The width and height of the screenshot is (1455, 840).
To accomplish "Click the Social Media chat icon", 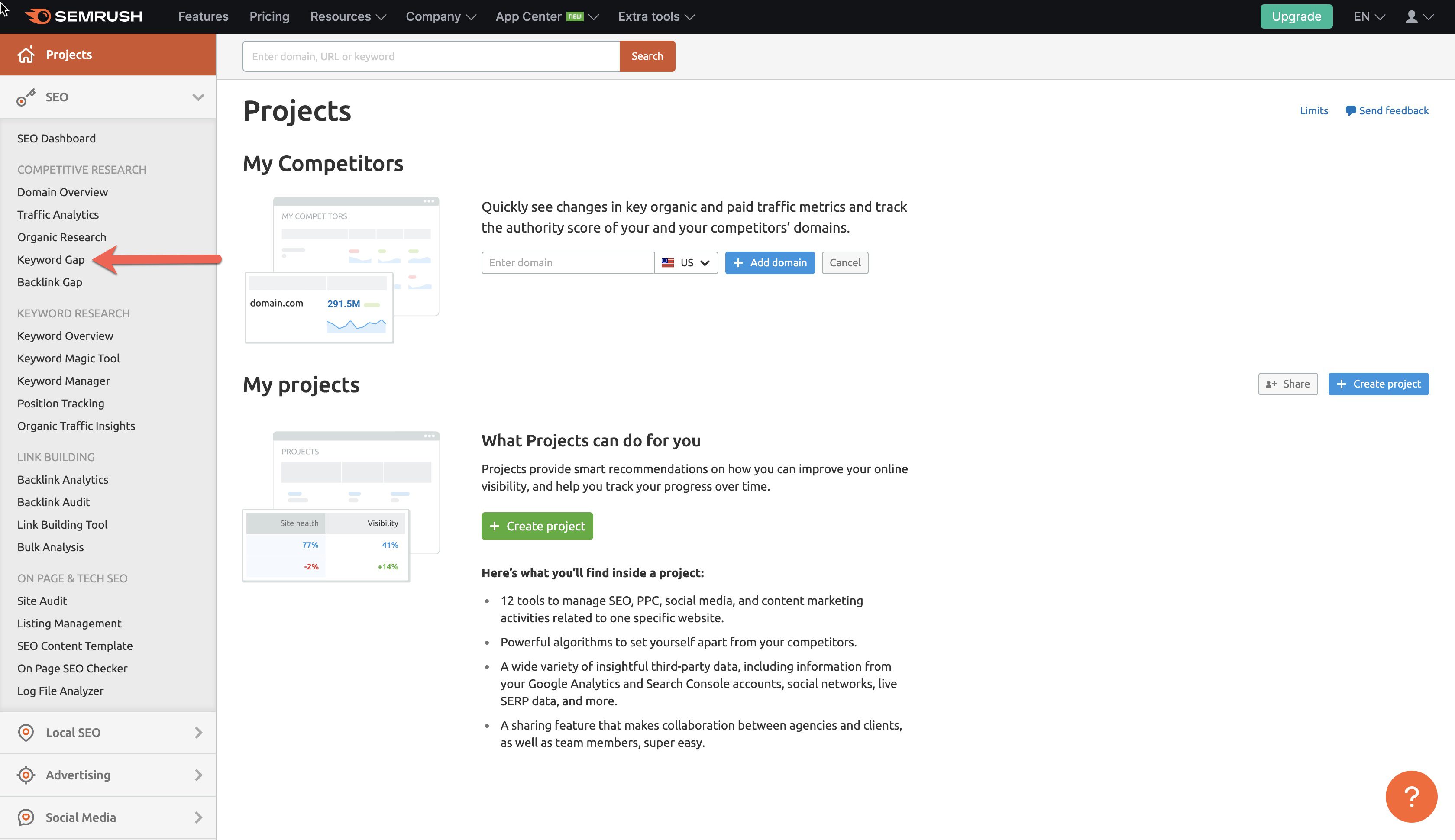I will click(26, 817).
